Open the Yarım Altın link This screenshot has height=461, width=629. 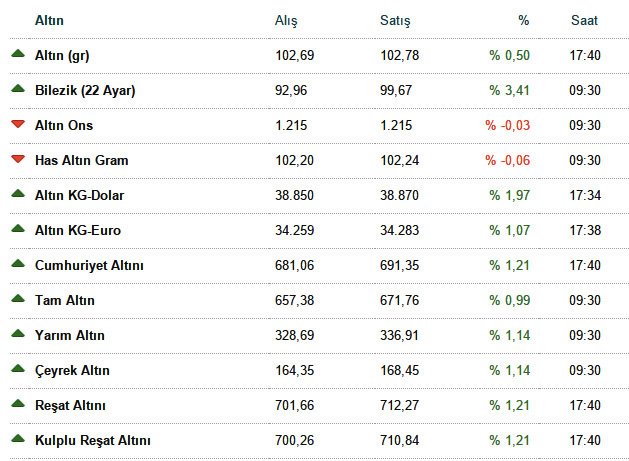point(69,335)
